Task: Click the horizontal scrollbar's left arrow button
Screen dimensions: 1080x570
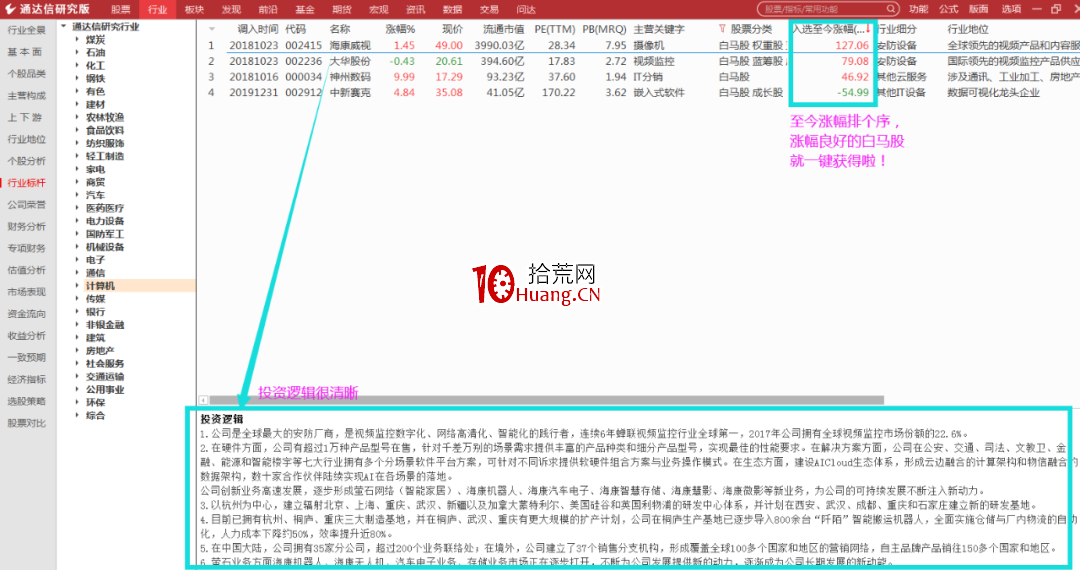Action: [203, 400]
